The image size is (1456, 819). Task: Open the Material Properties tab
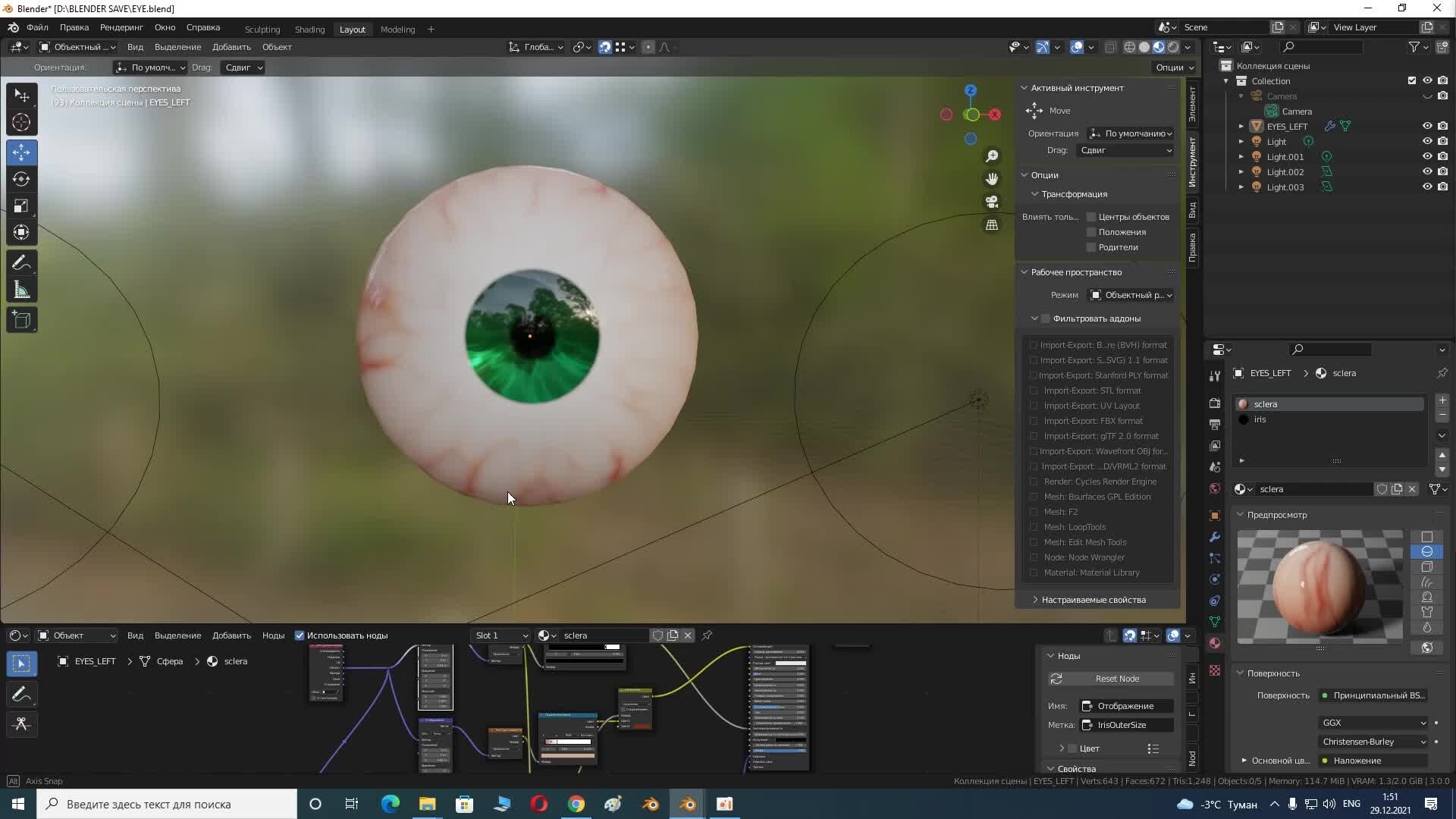(x=1215, y=642)
